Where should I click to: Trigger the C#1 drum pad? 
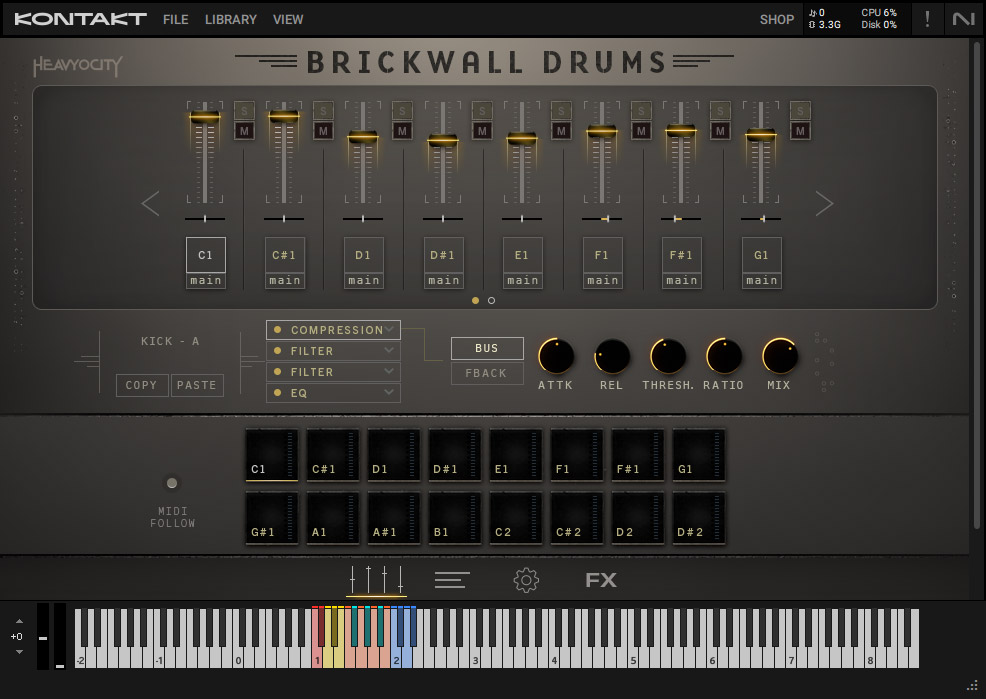(333, 454)
